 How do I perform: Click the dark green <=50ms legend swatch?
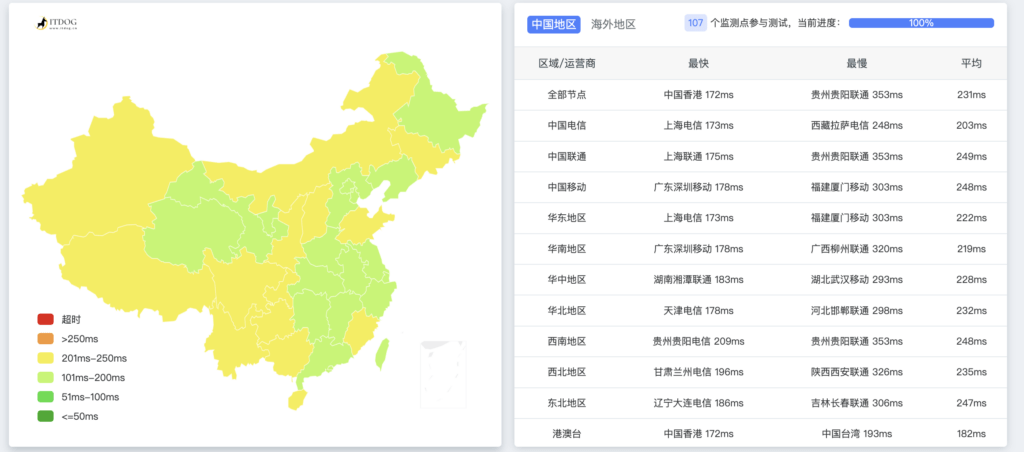[45, 416]
